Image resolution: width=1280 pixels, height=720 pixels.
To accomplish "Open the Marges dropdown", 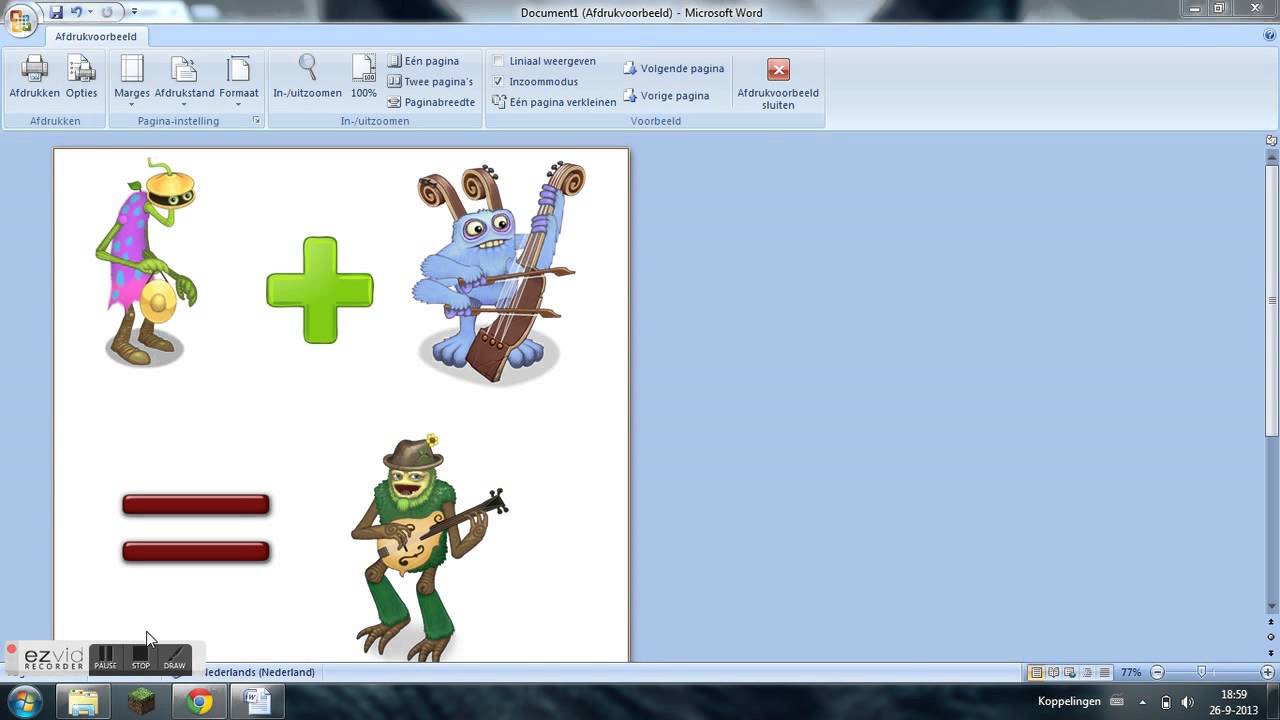I will tap(132, 80).
